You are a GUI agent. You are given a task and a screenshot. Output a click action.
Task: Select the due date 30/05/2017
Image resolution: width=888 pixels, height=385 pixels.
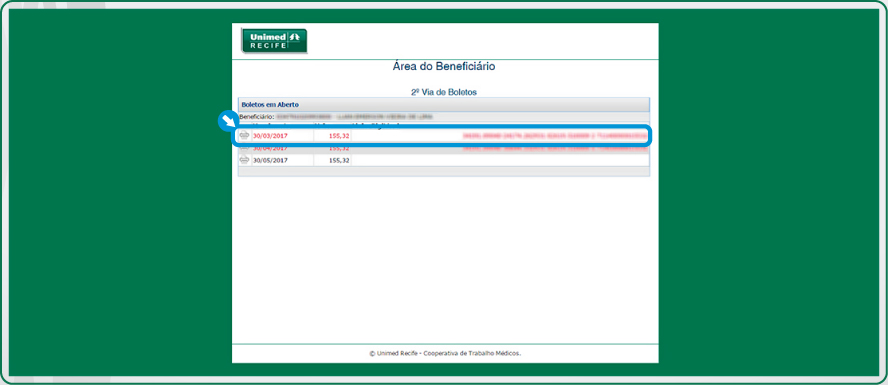tap(270, 160)
